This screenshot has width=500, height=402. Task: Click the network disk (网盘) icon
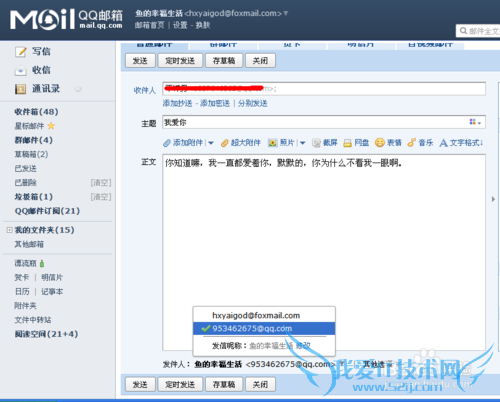point(348,143)
